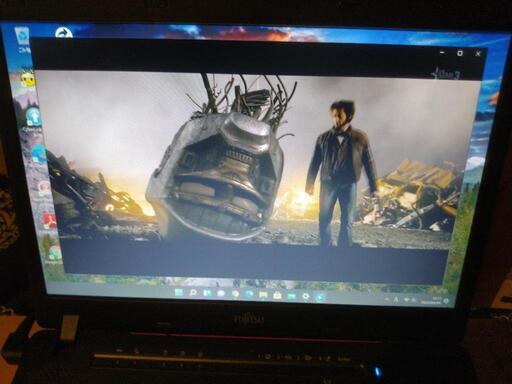Switch to the media player taskbar icon
512x384 pixels.
point(320,297)
